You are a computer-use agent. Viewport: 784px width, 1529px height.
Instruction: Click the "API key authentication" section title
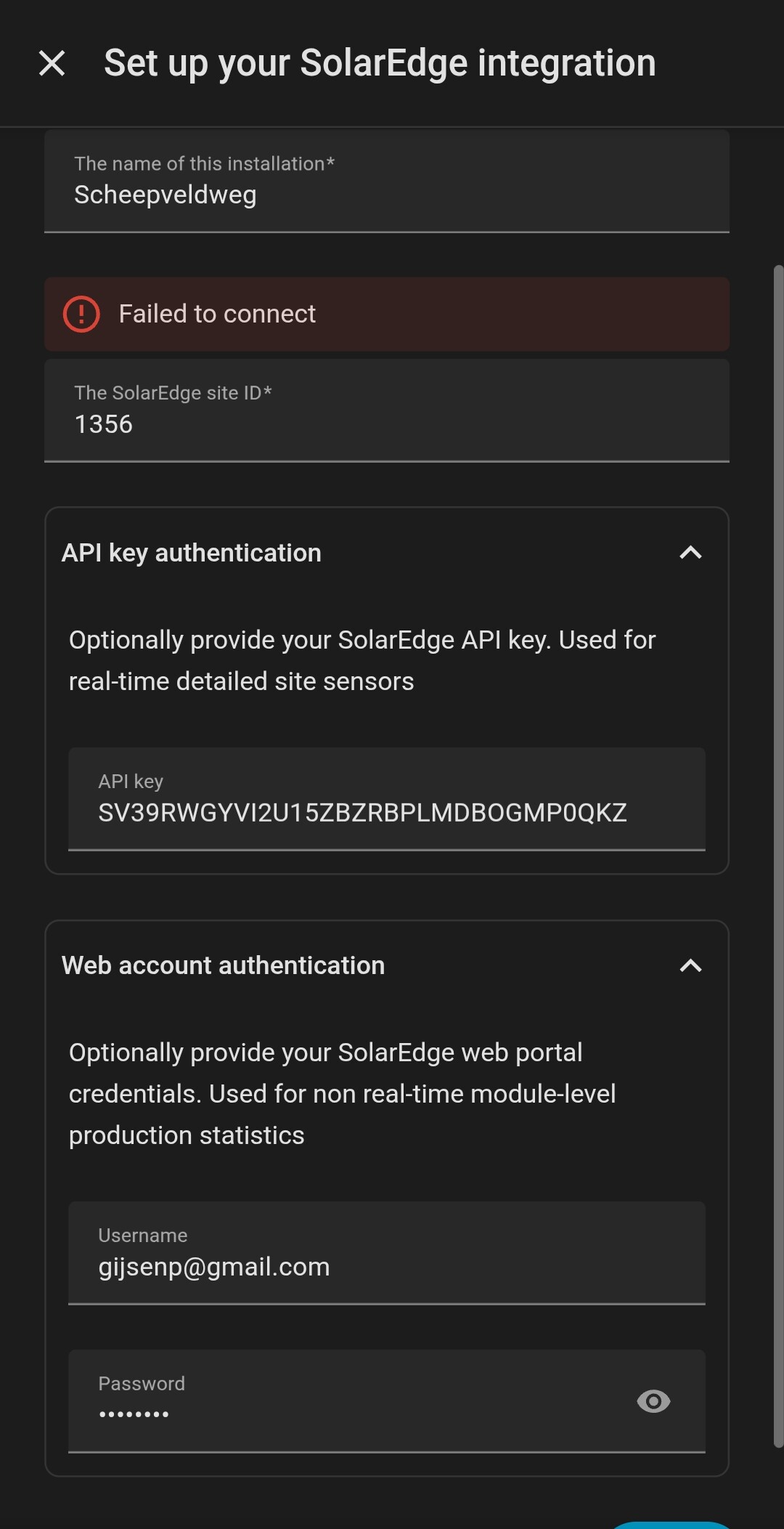(x=192, y=553)
